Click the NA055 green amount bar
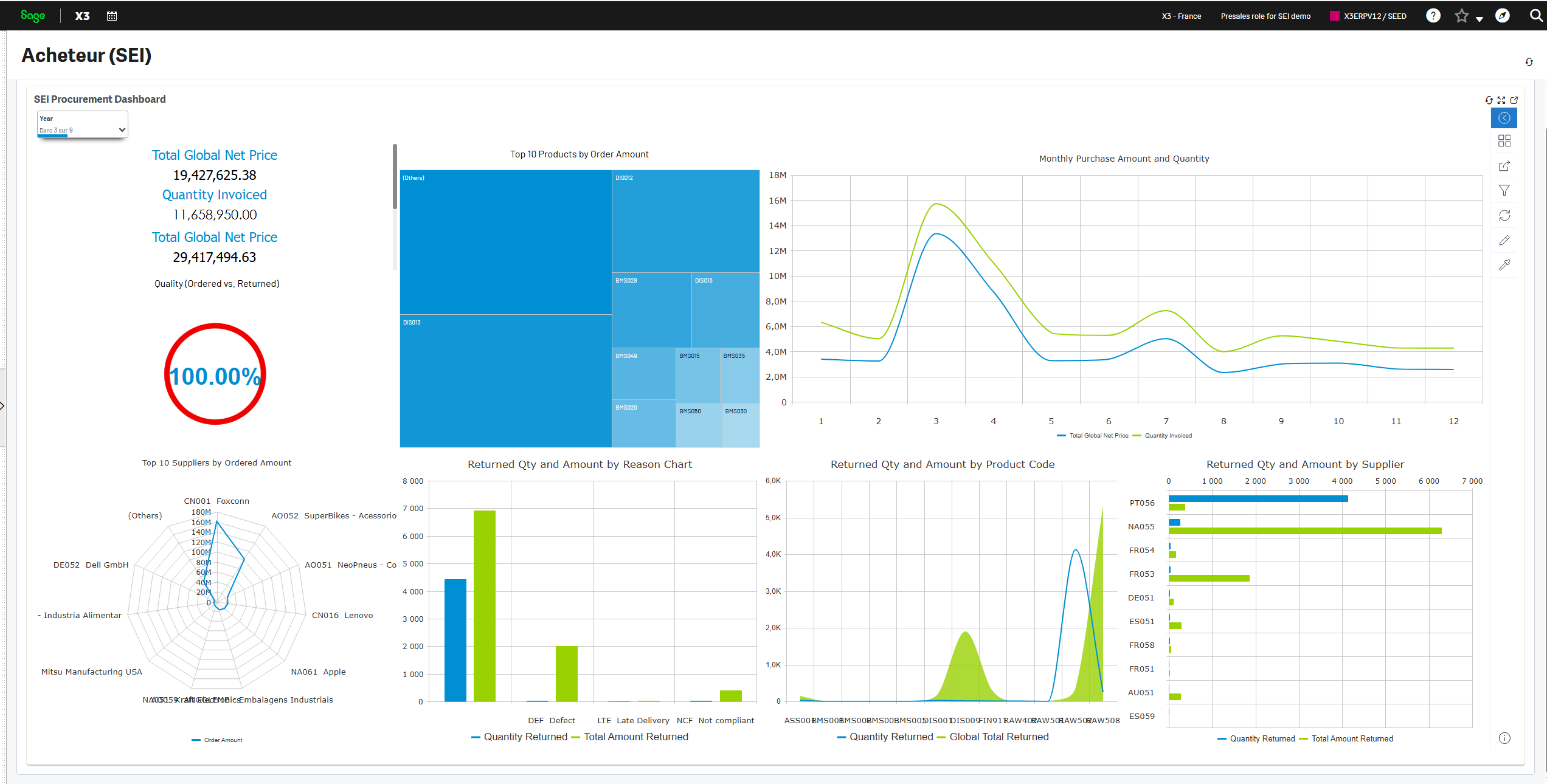Viewport: 1547px width, 784px height. coord(1305,531)
